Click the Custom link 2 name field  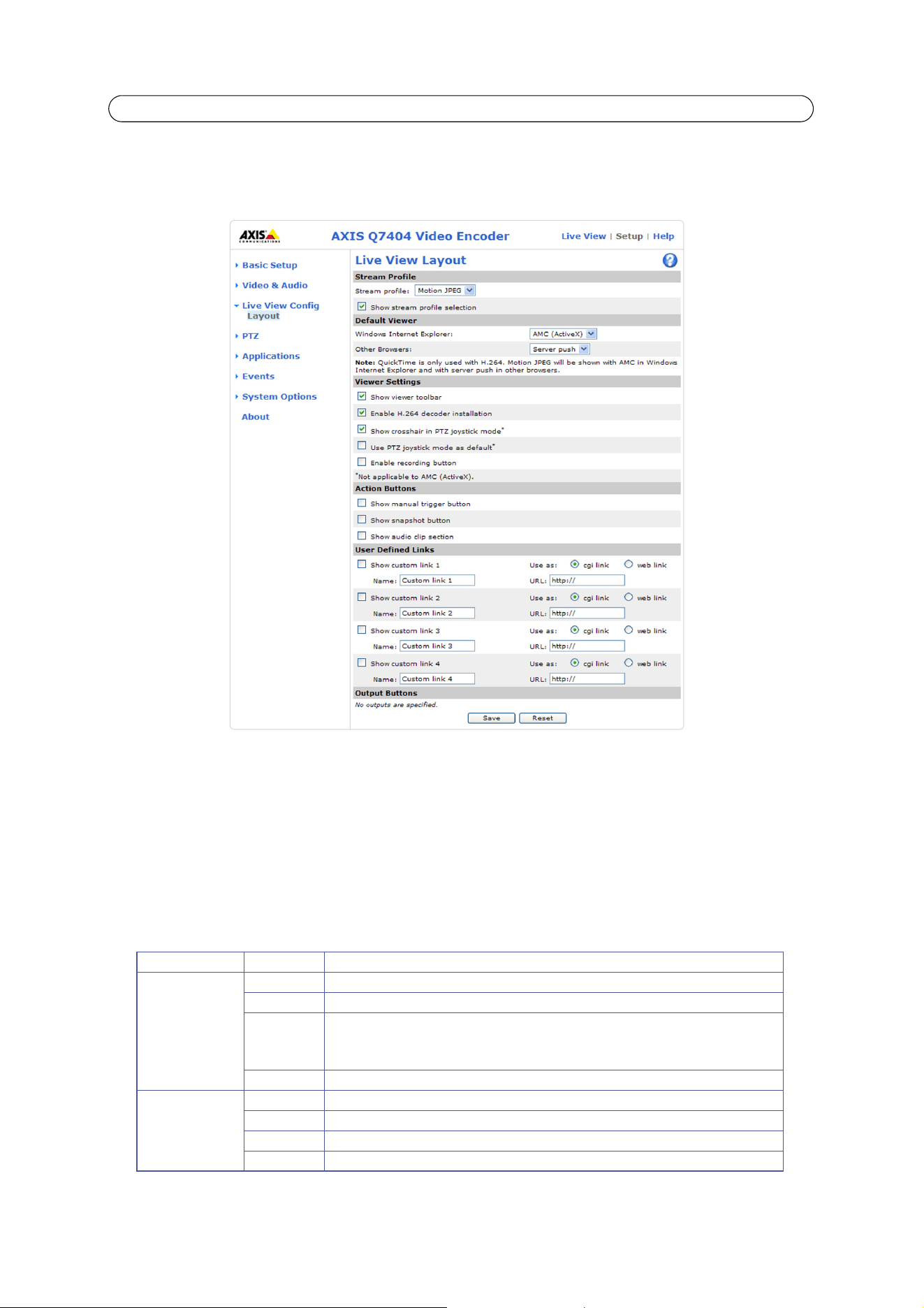(x=437, y=613)
